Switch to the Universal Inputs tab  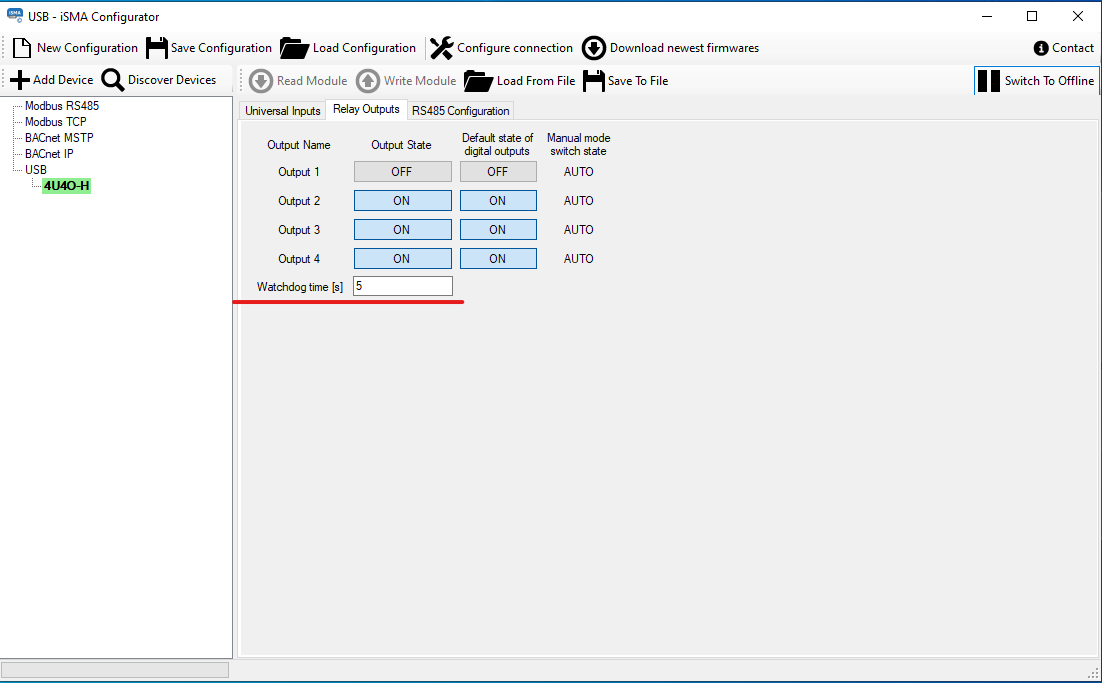pyautogui.click(x=283, y=111)
